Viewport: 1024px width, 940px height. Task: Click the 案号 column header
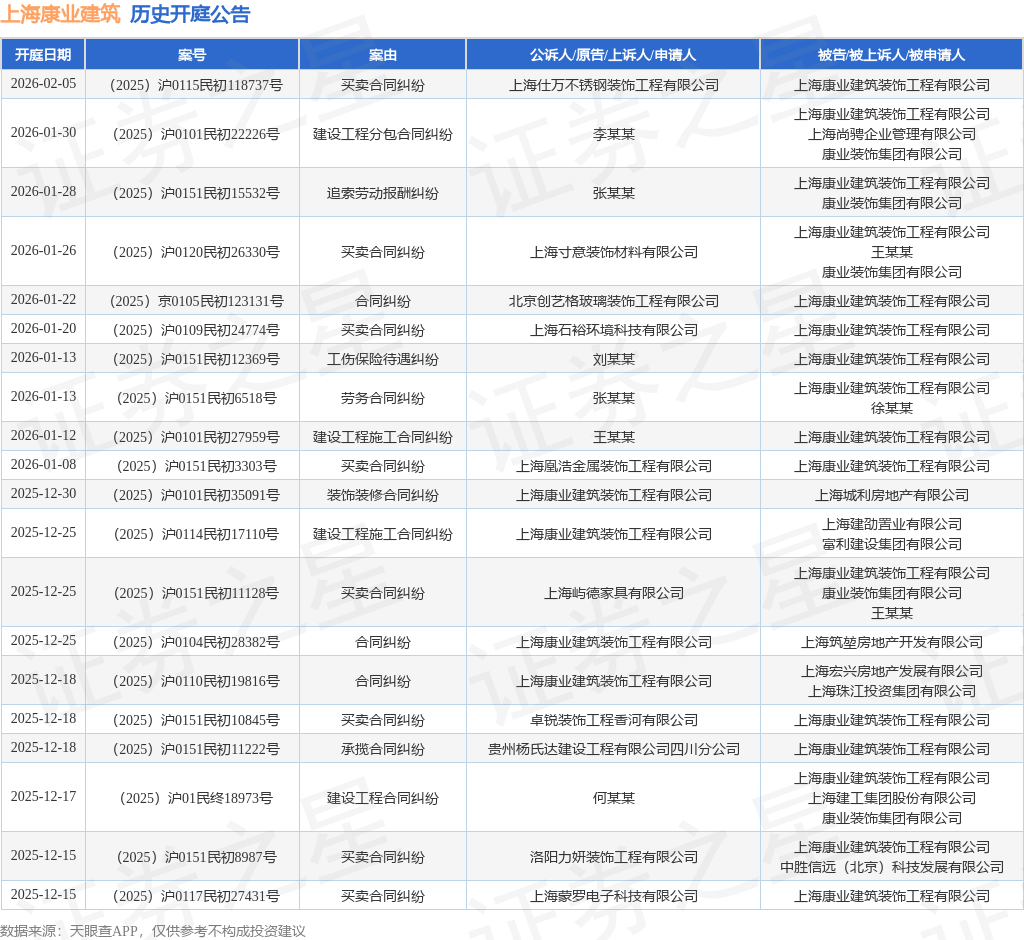[x=192, y=55]
